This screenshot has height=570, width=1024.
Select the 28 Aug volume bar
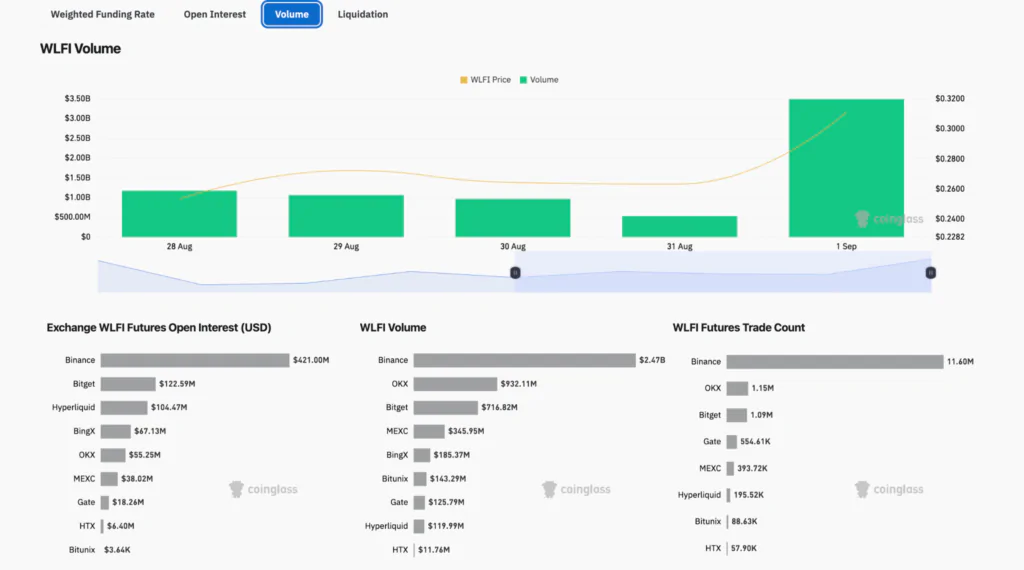coord(179,214)
